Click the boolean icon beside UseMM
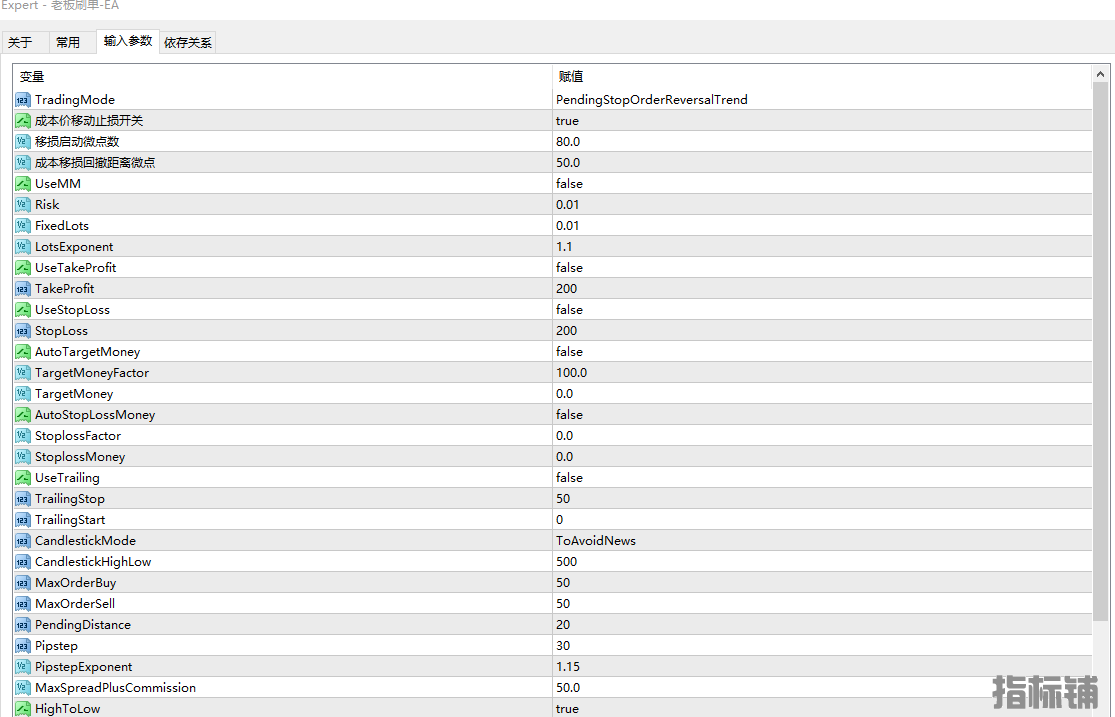Screen dimensions: 1115x717 [23, 184]
